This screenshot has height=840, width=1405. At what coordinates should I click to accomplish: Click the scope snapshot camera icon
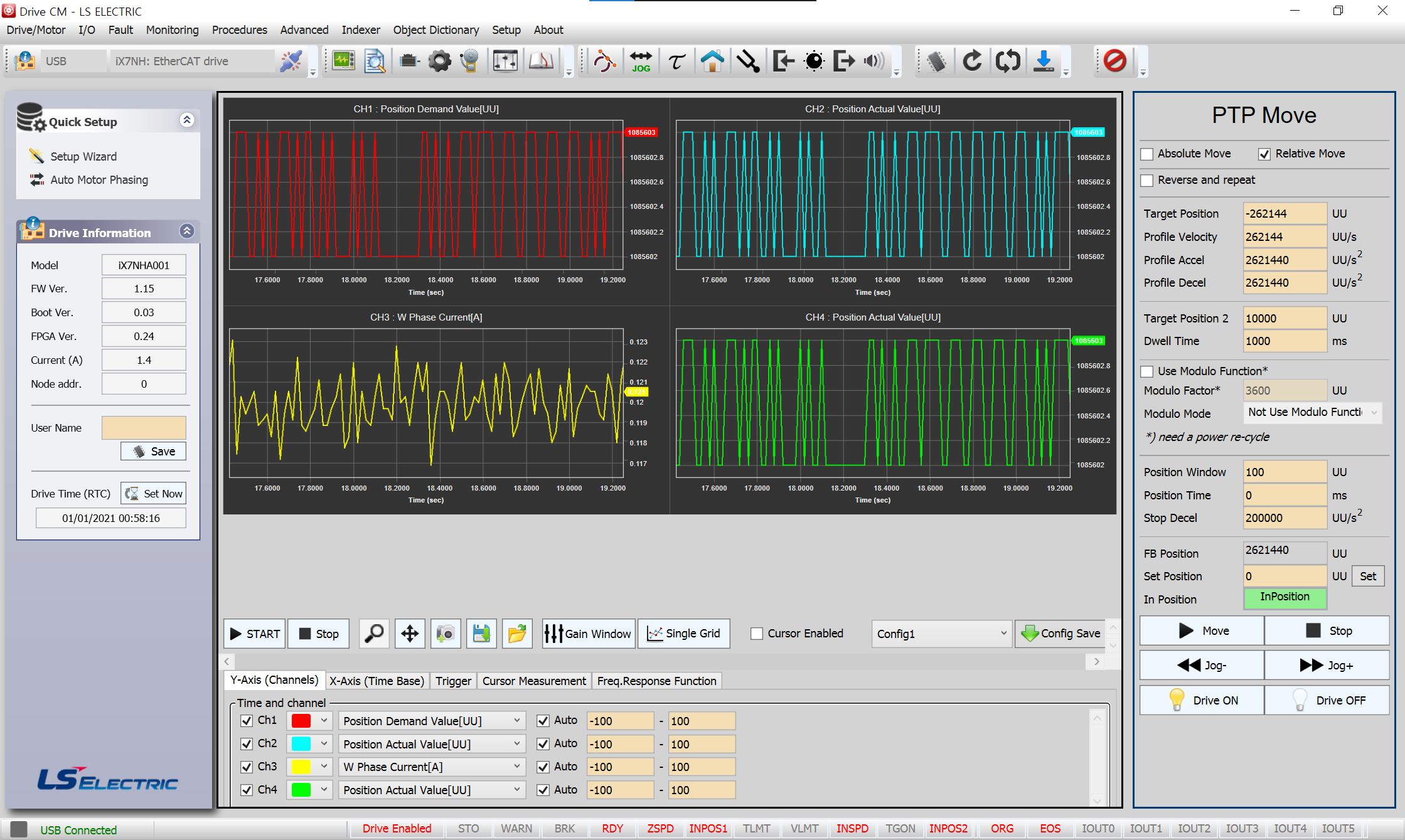tap(446, 634)
